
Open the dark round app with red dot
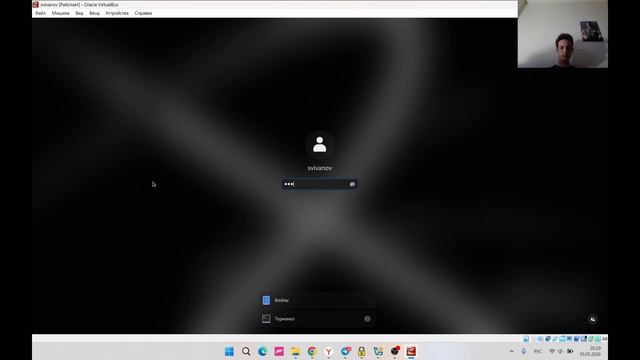click(x=395, y=351)
